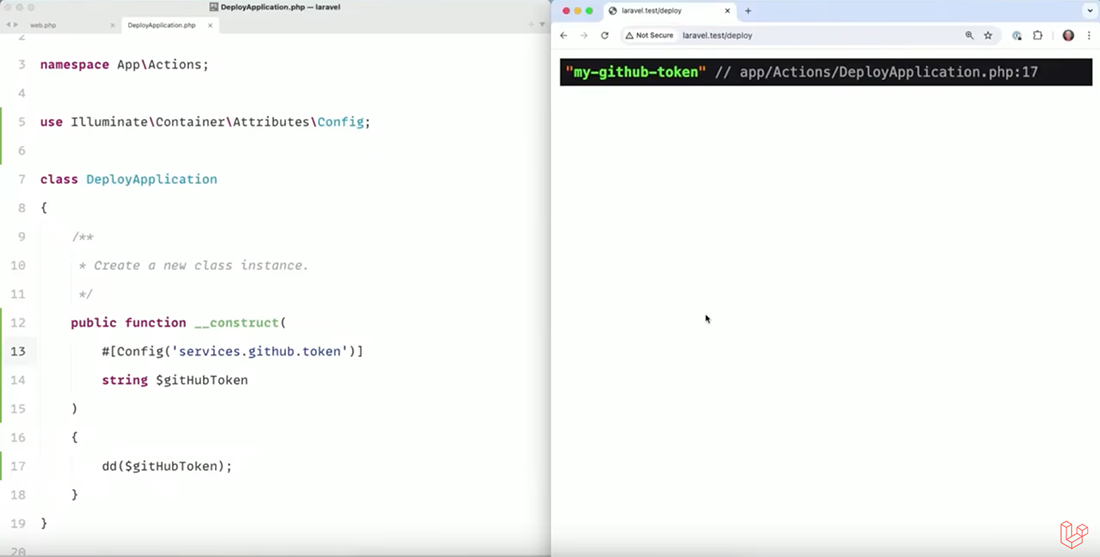1100x557 pixels.
Task: Open a new Chrome tab
Action: [748, 11]
